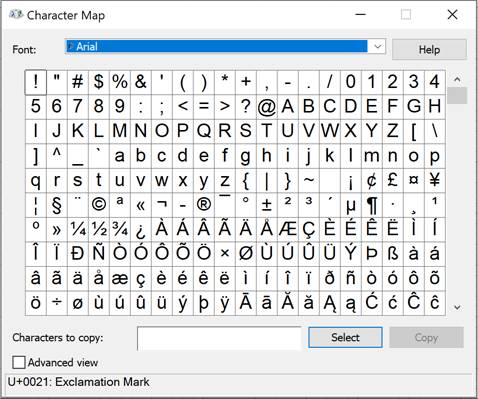Select the superscript two ² character

click(x=288, y=205)
